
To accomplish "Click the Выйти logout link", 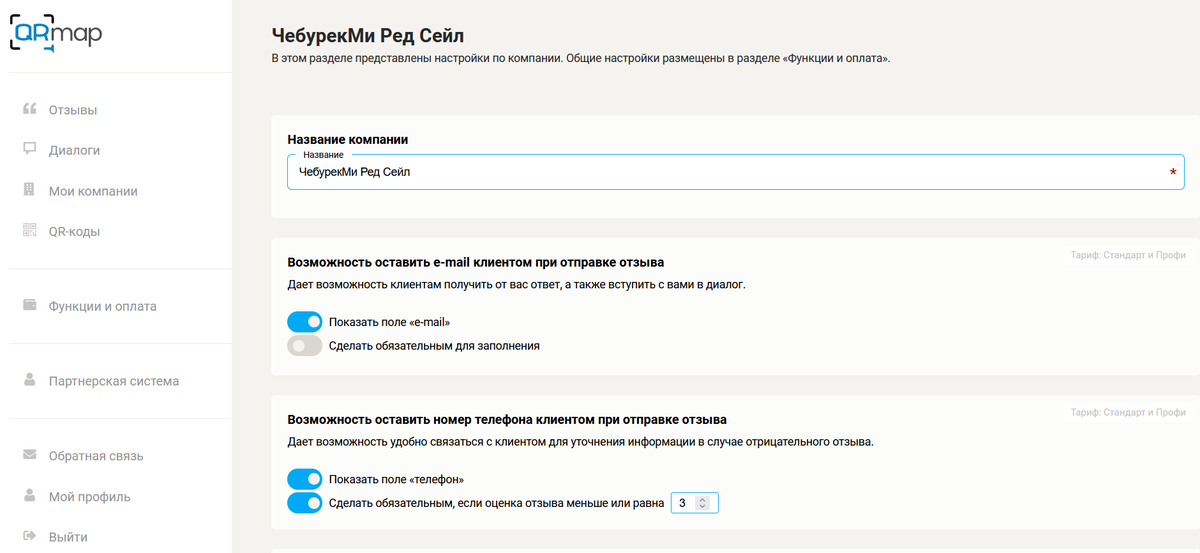I will [x=68, y=537].
